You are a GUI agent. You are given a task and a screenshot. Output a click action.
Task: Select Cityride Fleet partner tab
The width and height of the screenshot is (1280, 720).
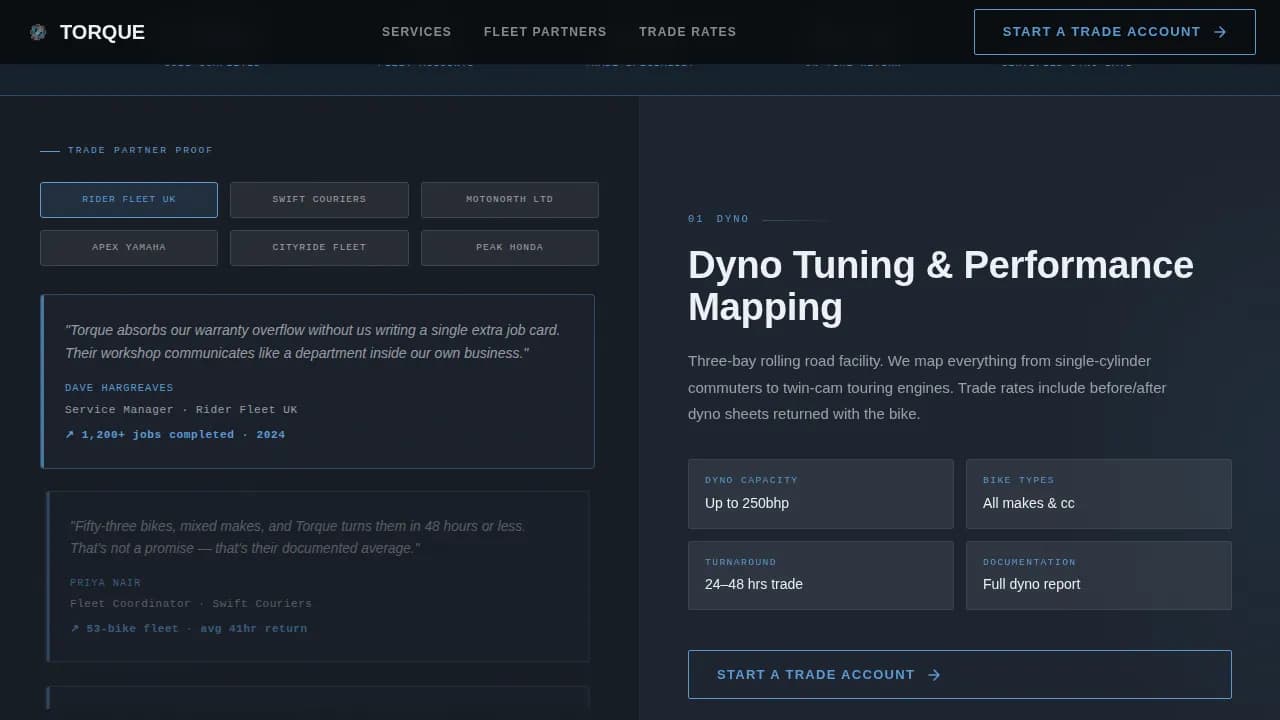click(x=319, y=248)
